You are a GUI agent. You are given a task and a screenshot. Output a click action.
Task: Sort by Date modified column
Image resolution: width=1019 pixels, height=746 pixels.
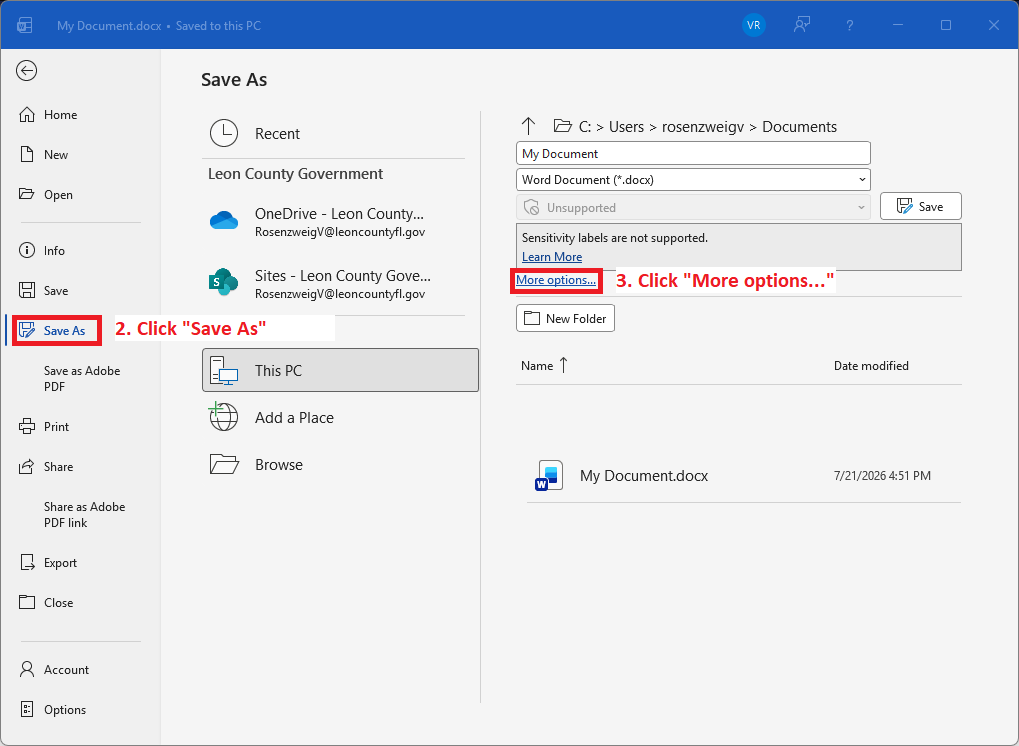pyautogui.click(x=871, y=366)
